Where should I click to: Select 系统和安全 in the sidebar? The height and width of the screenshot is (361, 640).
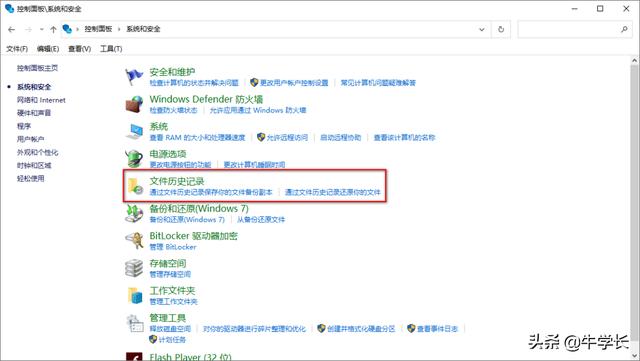click(x=34, y=87)
